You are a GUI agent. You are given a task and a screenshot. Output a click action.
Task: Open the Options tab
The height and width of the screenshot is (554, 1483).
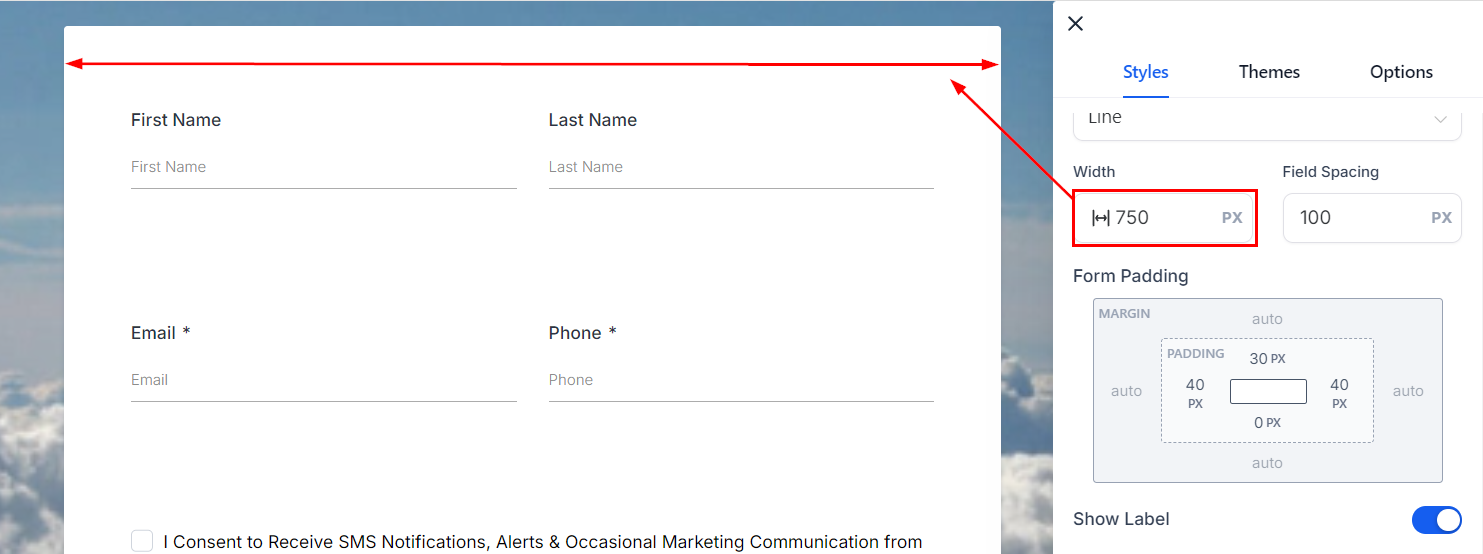1401,72
